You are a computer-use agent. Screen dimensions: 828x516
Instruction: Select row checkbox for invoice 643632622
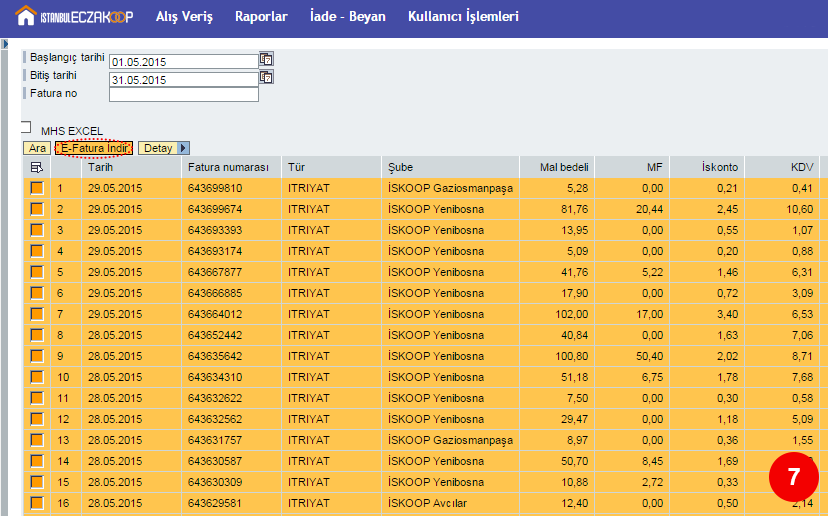click(x=37, y=398)
